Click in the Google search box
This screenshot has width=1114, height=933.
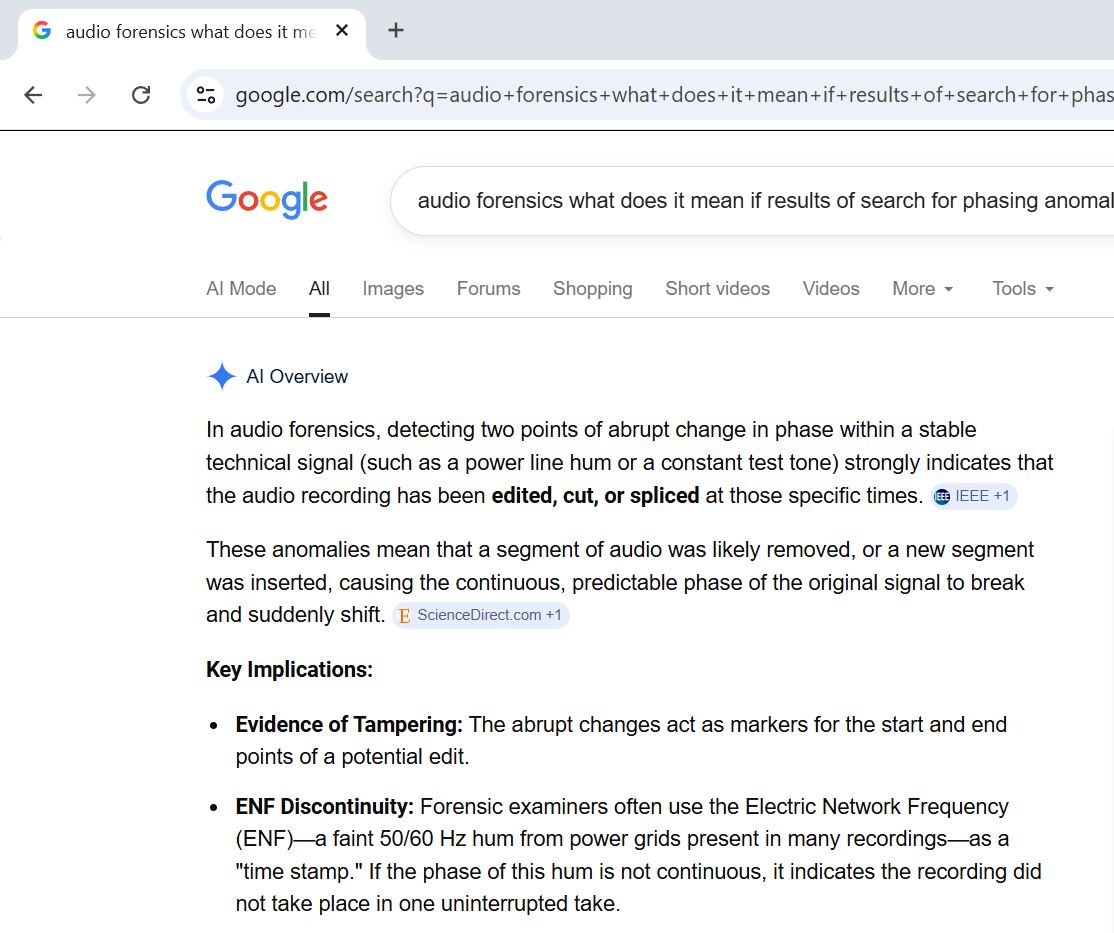click(x=760, y=201)
